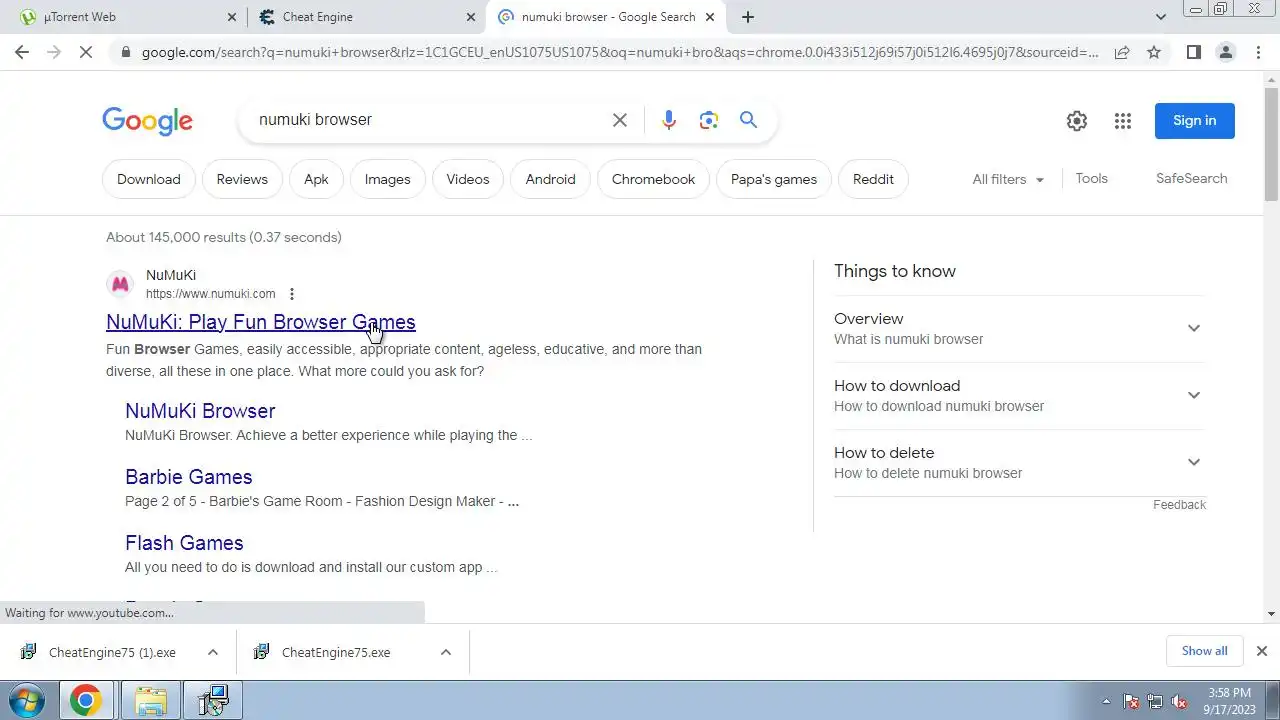Viewport: 1280px width, 720px height.
Task: Start voice search with microphone icon
Action: click(669, 120)
